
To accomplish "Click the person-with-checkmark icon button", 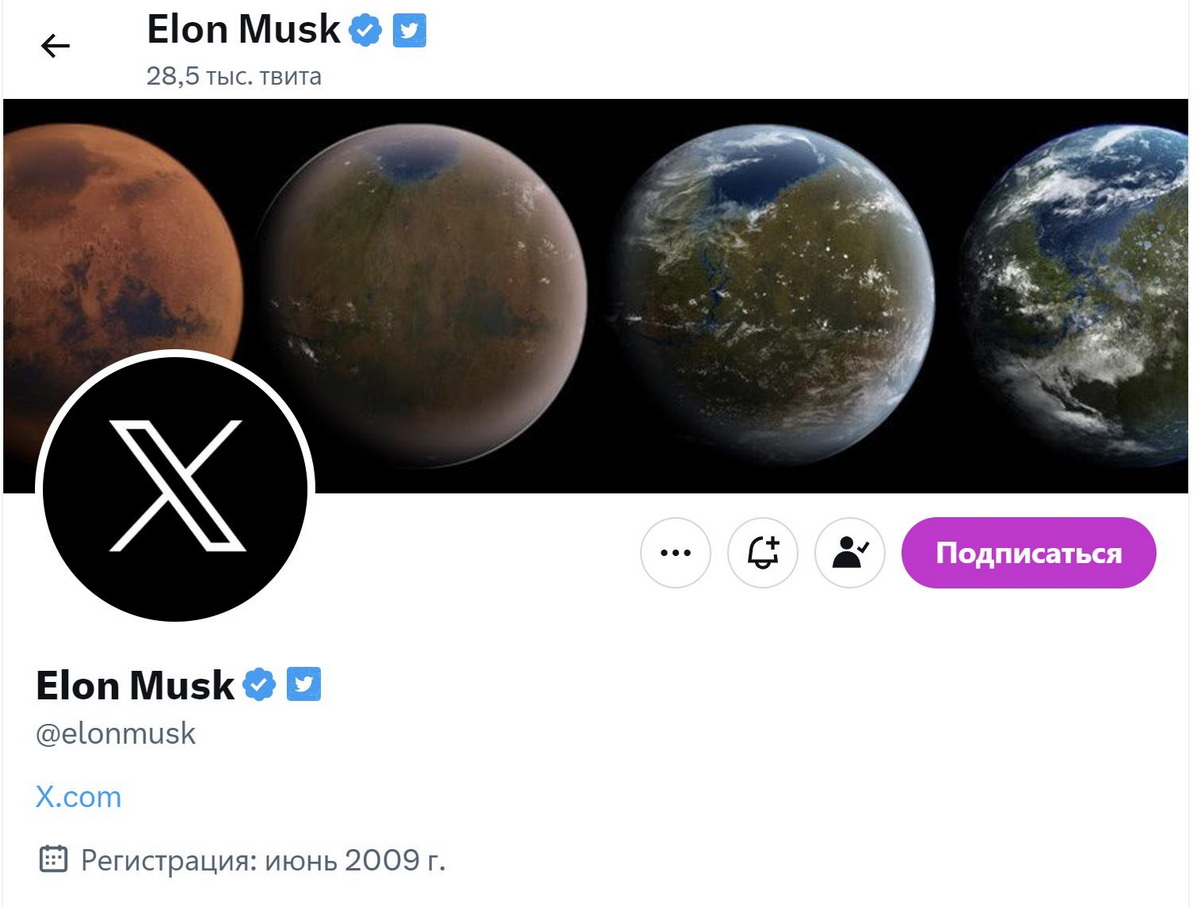I will tap(850, 552).
